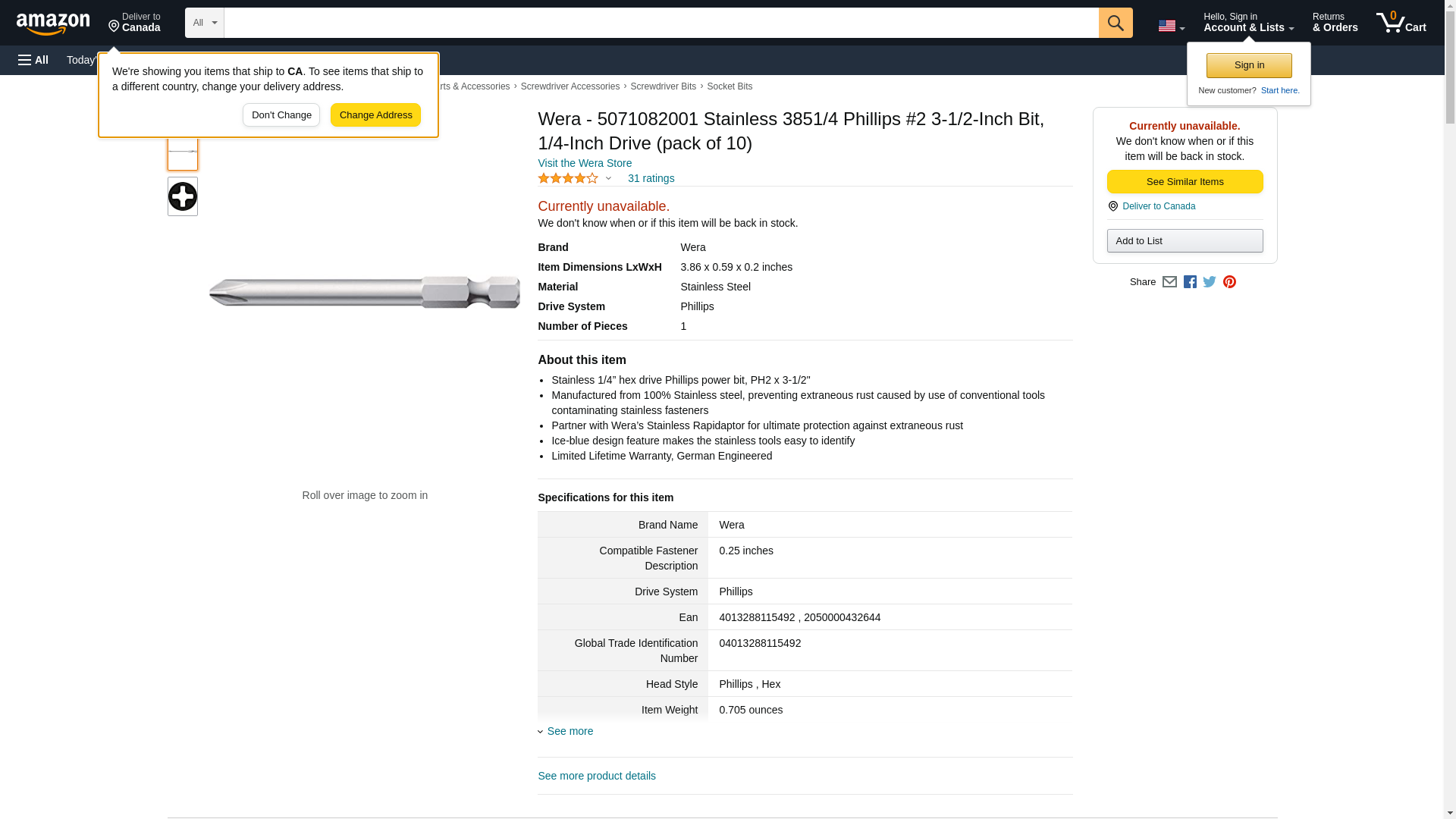Share on Pinterest icon
Image resolution: width=1456 pixels, height=819 pixels.
[1229, 282]
